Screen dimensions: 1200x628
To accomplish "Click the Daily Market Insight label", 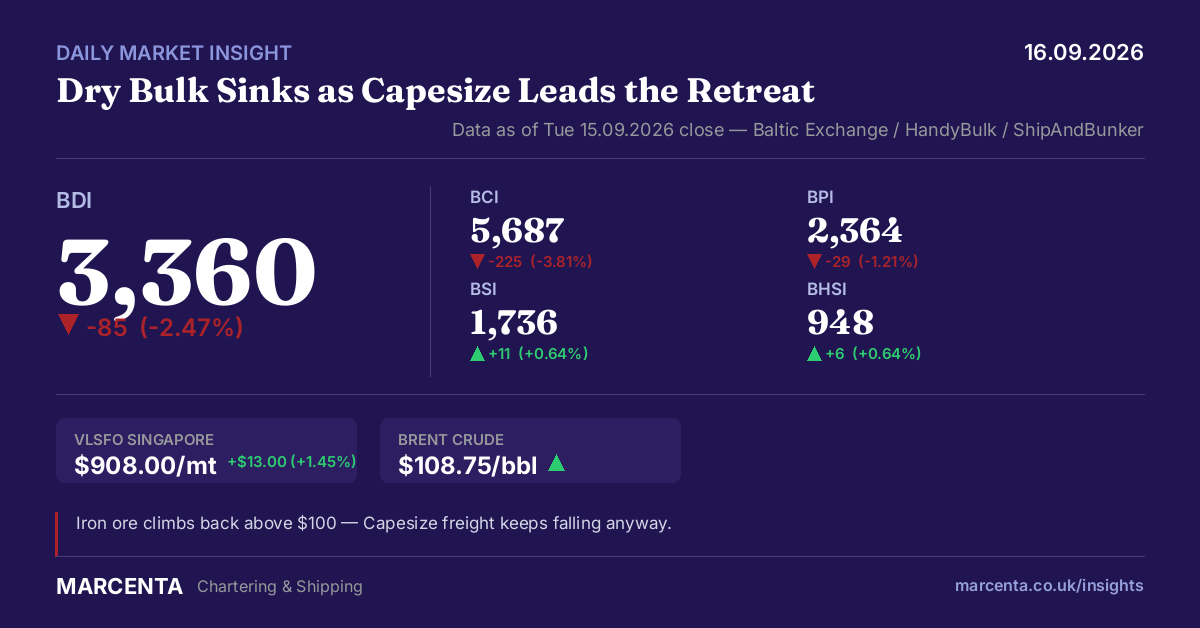I will coord(174,53).
